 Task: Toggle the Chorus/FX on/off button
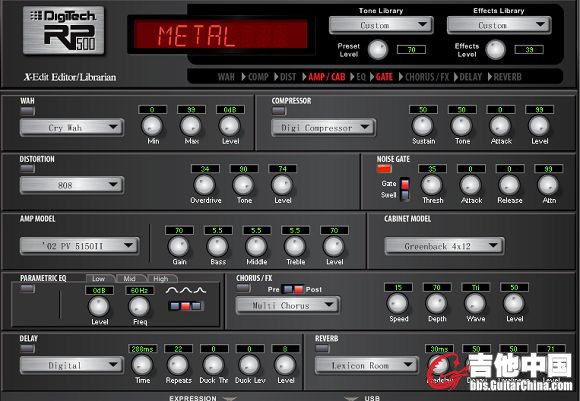coord(243,288)
